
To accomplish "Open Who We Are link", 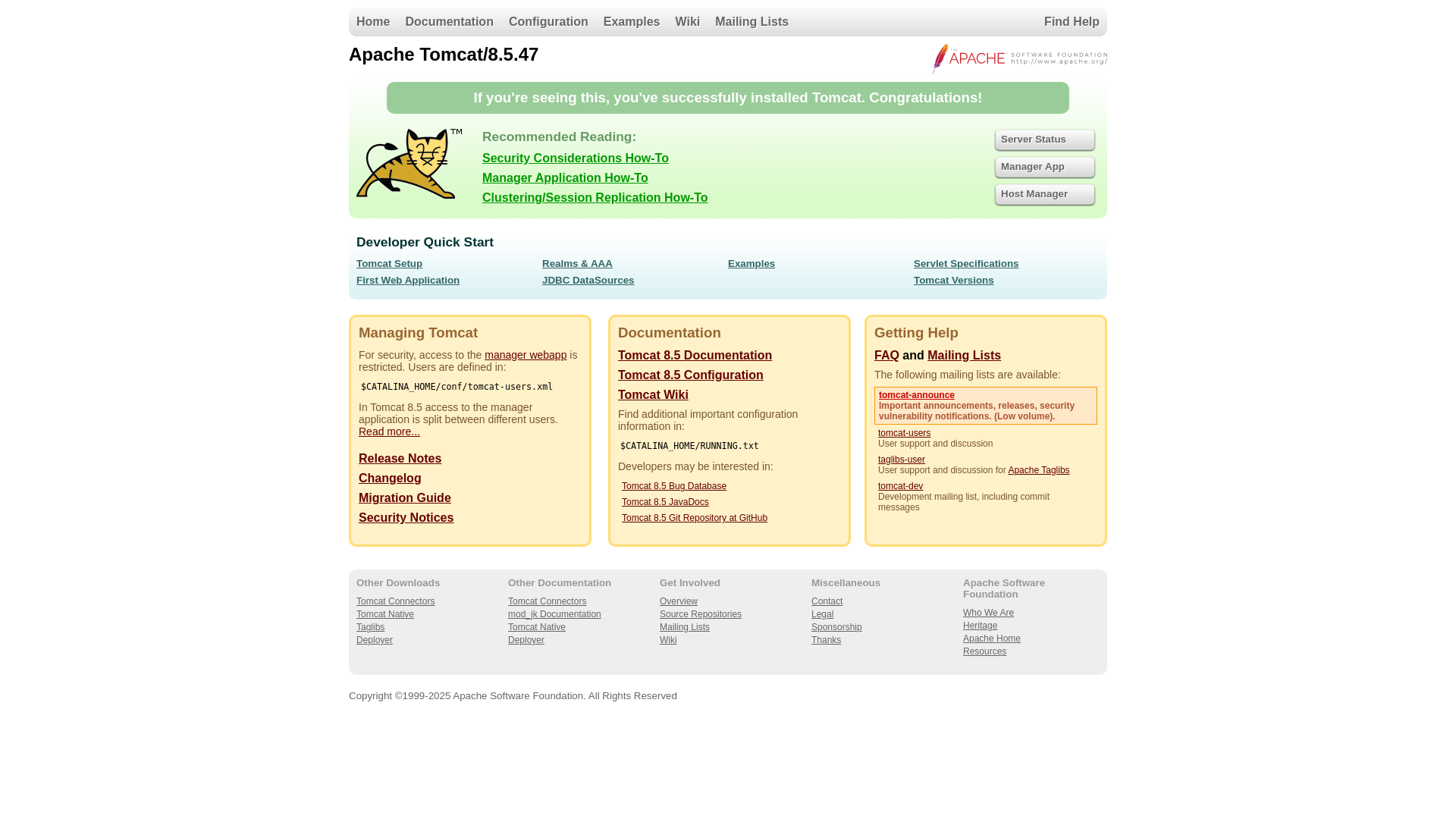I will pos(988,613).
